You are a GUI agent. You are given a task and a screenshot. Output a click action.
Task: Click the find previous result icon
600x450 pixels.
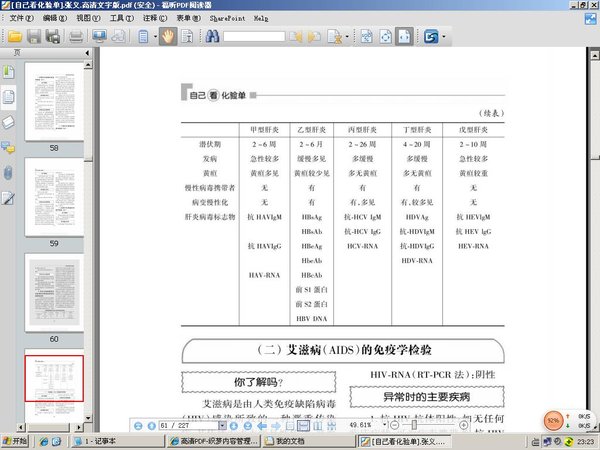pos(295,37)
